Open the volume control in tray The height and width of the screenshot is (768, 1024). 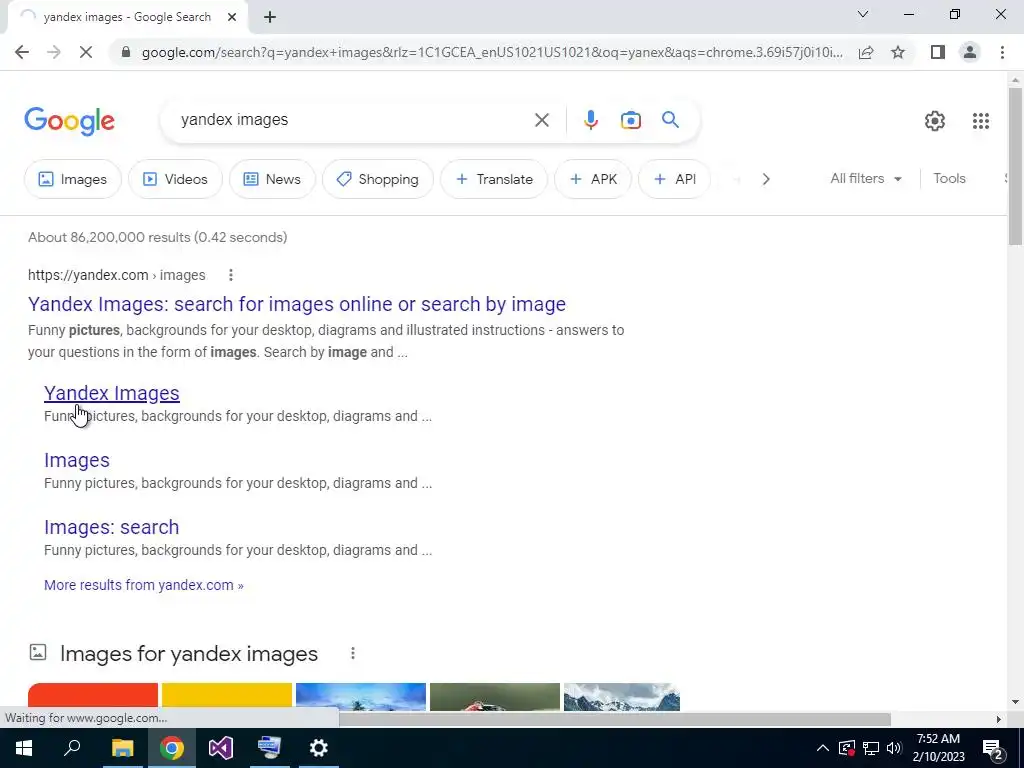[894, 748]
